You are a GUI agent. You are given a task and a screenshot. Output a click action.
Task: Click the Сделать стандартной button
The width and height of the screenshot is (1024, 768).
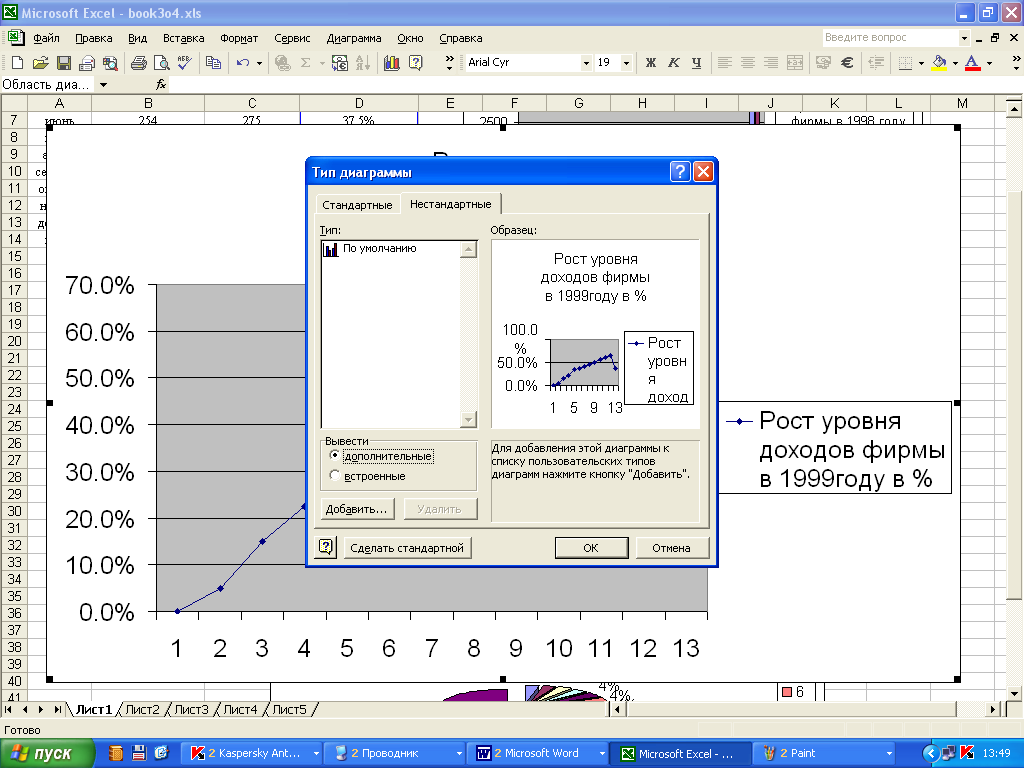[x=407, y=547]
